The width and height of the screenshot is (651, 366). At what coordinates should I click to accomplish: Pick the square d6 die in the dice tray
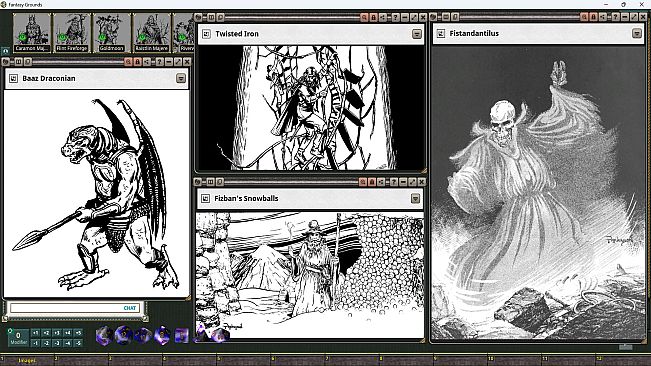181,335
